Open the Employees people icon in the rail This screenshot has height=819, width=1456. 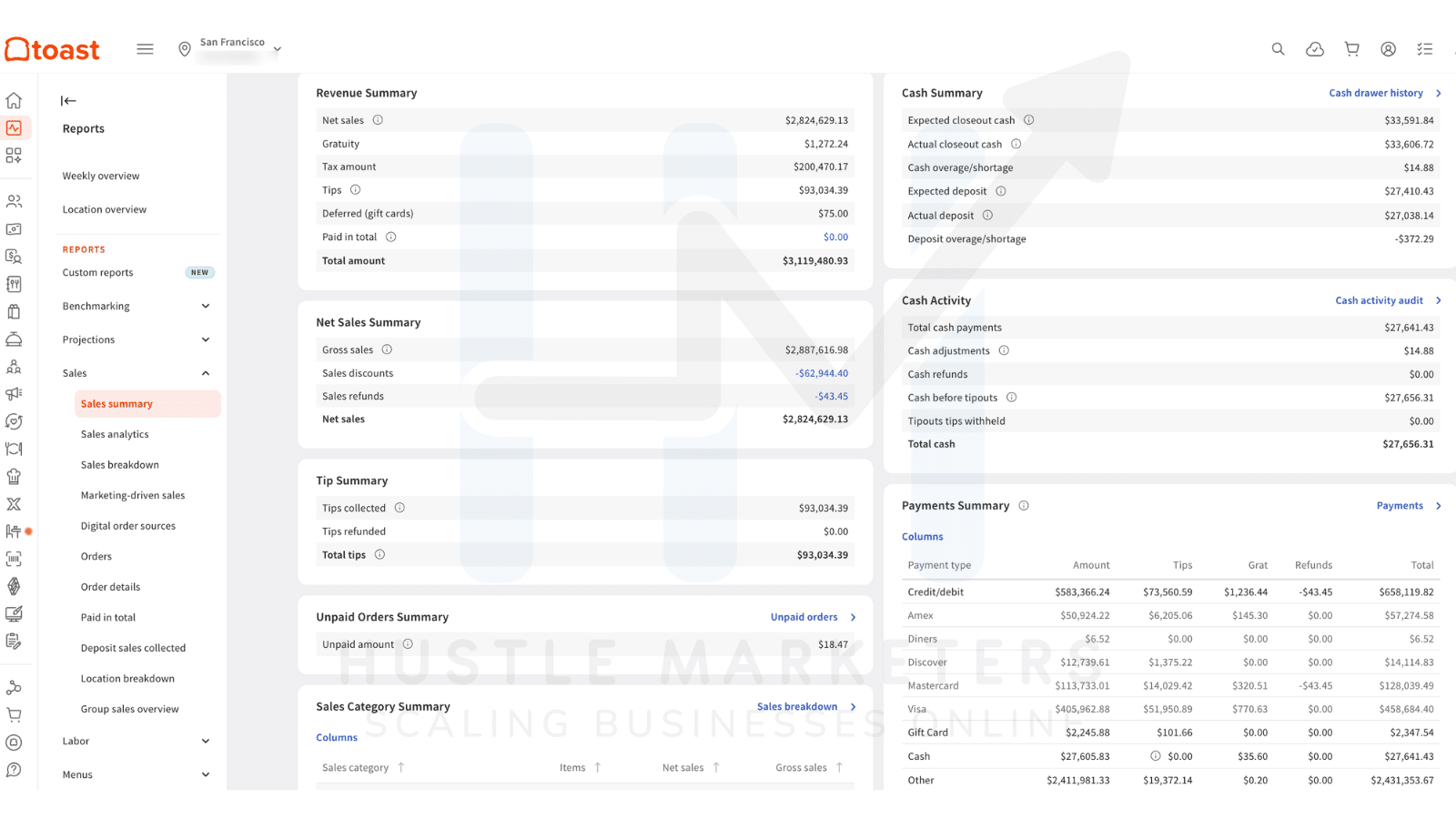[14, 201]
